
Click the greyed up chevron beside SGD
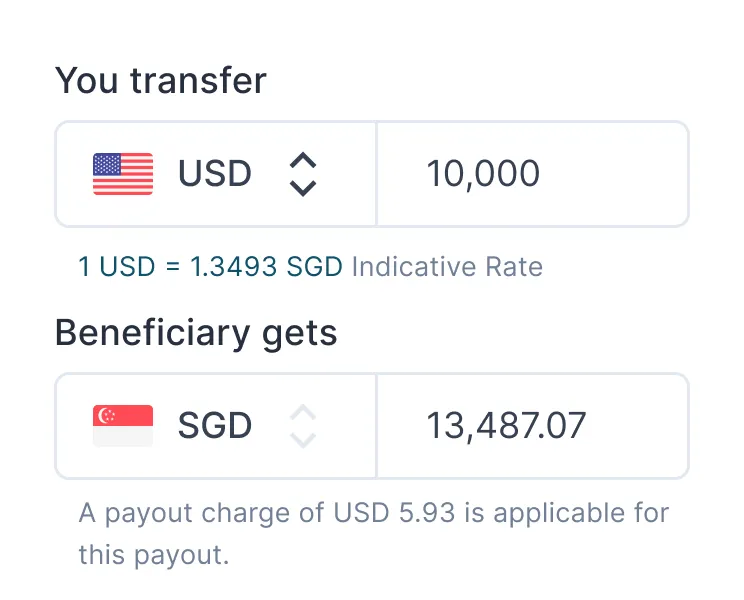[302, 413]
